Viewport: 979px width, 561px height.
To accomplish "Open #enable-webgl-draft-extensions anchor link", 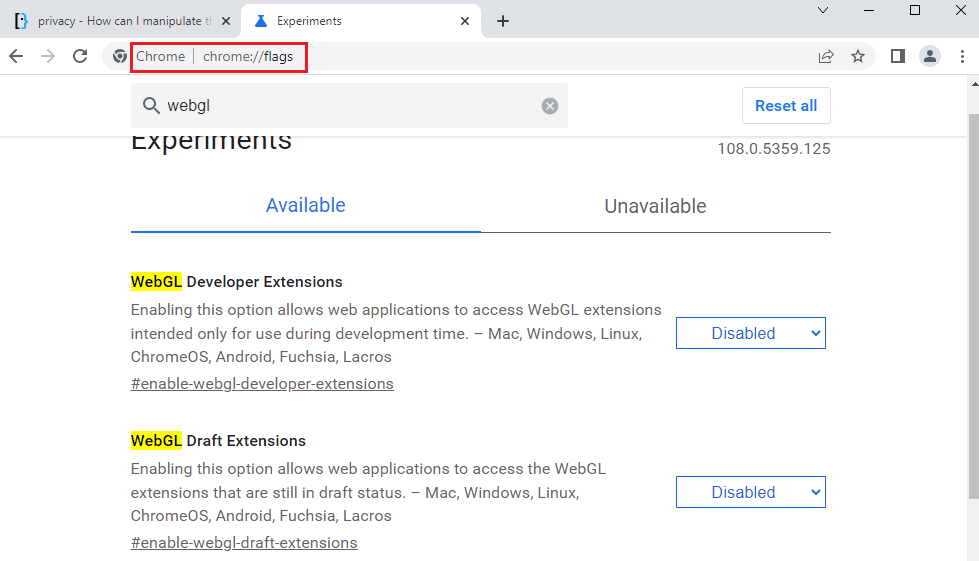I will click(244, 543).
